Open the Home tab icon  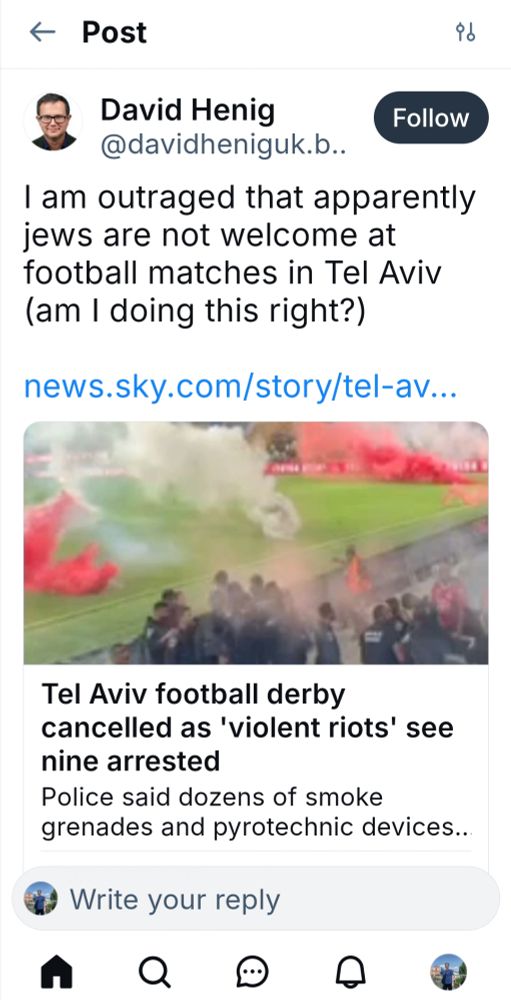[57, 973]
